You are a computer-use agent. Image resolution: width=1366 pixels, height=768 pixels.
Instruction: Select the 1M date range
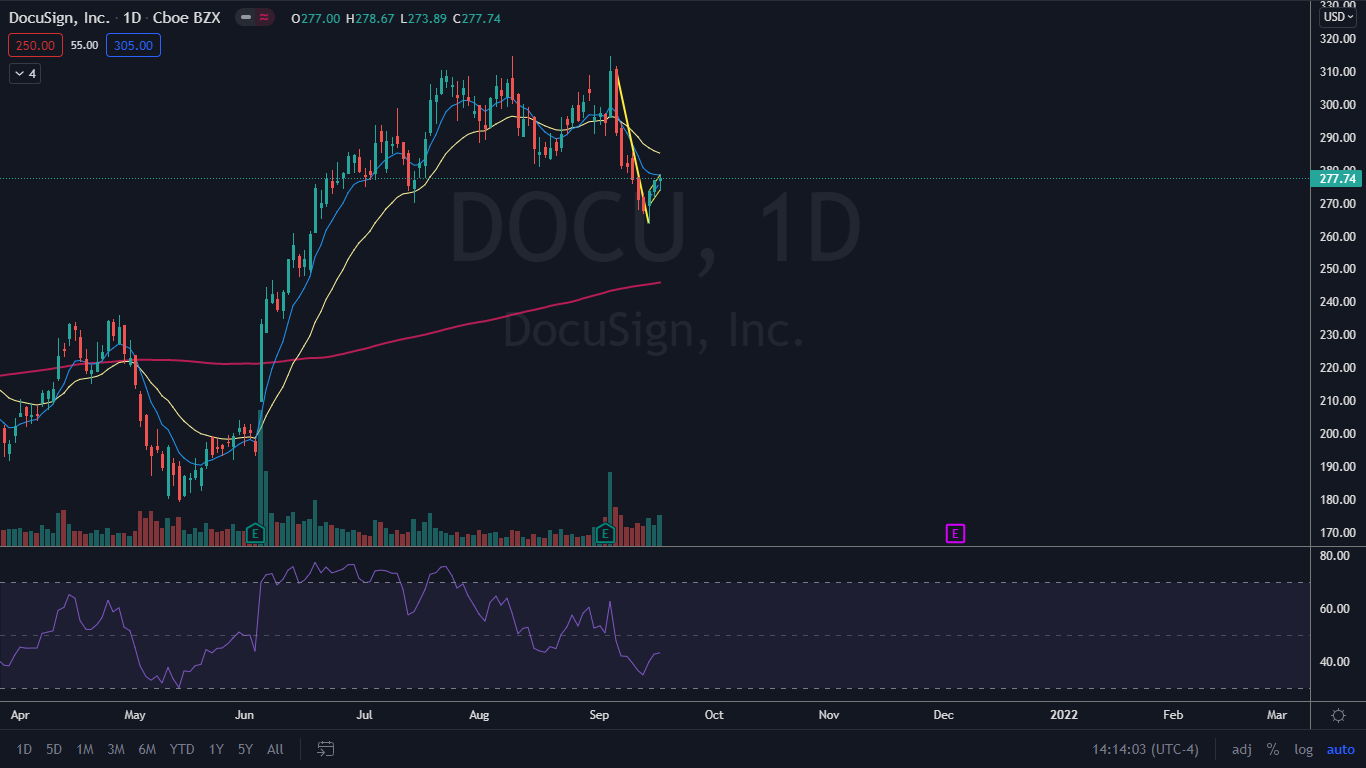point(85,749)
